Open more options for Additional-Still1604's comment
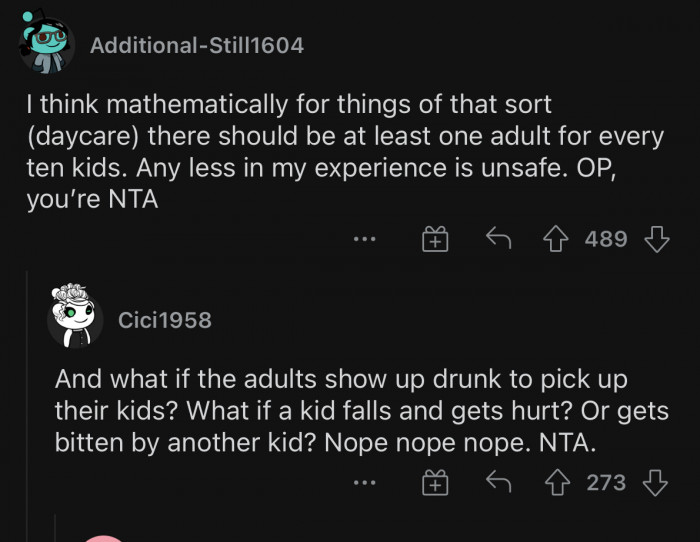This screenshot has width=700, height=542. [366, 239]
